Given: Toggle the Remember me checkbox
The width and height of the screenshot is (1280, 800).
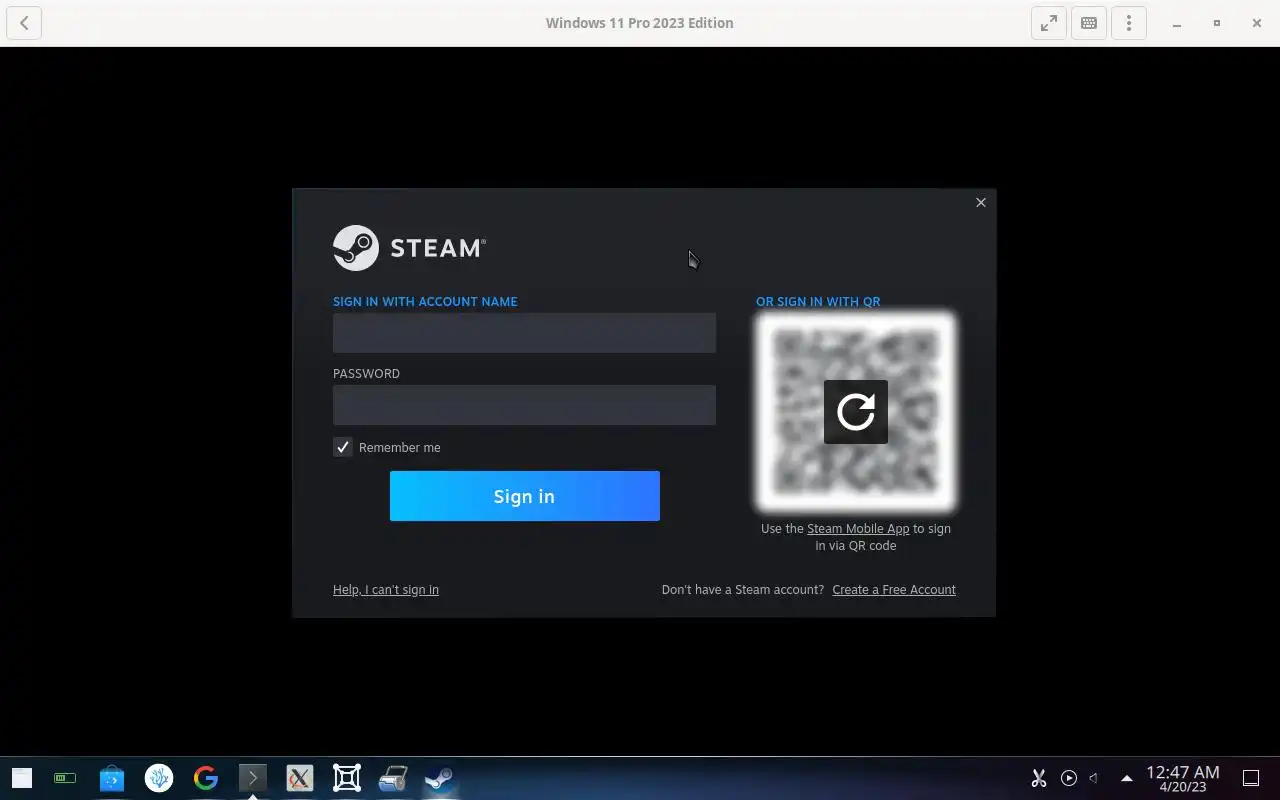Looking at the screenshot, I should coord(343,447).
